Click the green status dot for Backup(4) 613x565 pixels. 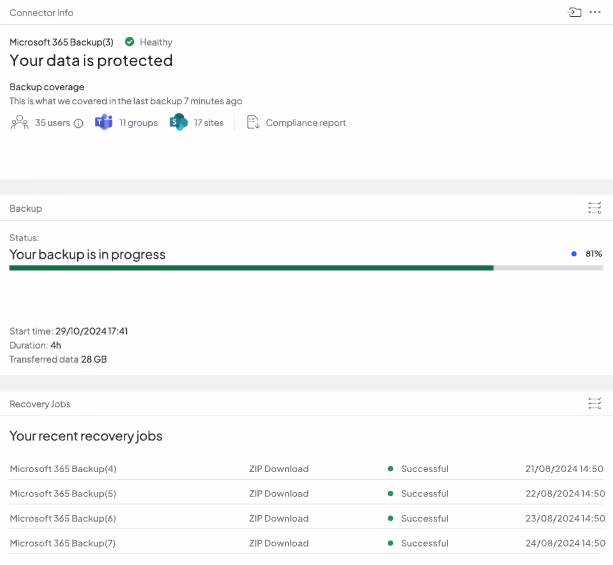pos(390,468)
